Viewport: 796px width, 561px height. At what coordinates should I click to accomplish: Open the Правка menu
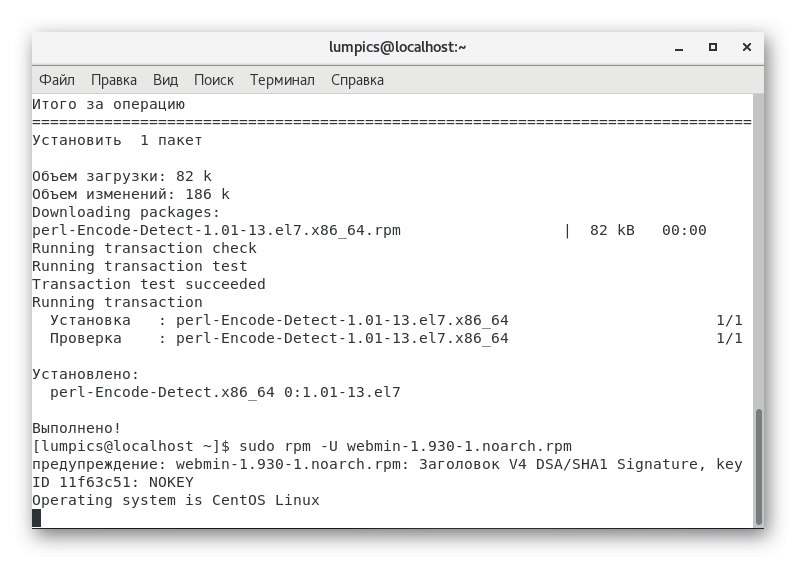[114, 79]
